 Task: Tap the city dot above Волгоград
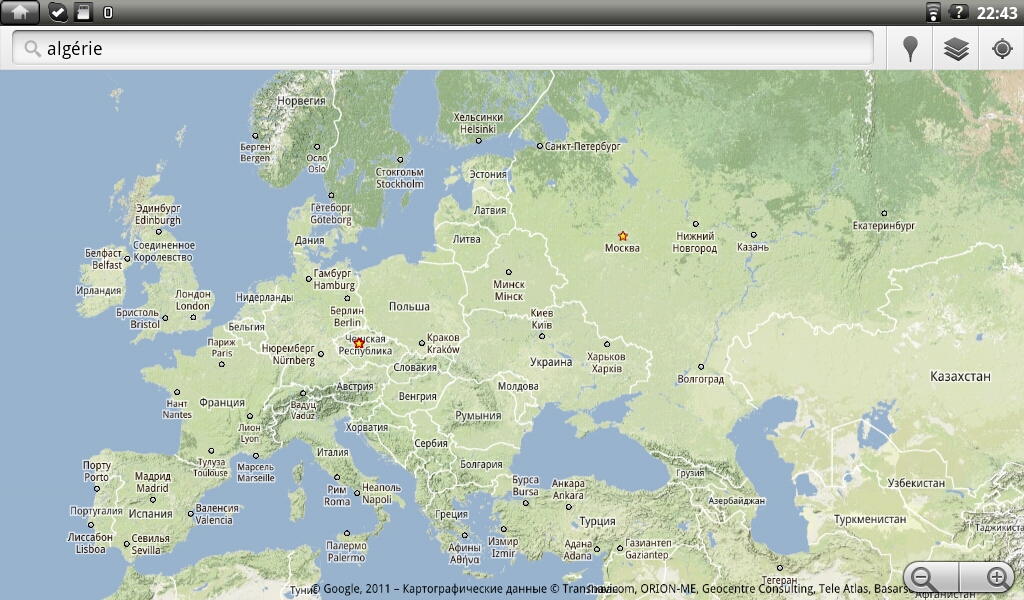(x=701, y=367)
